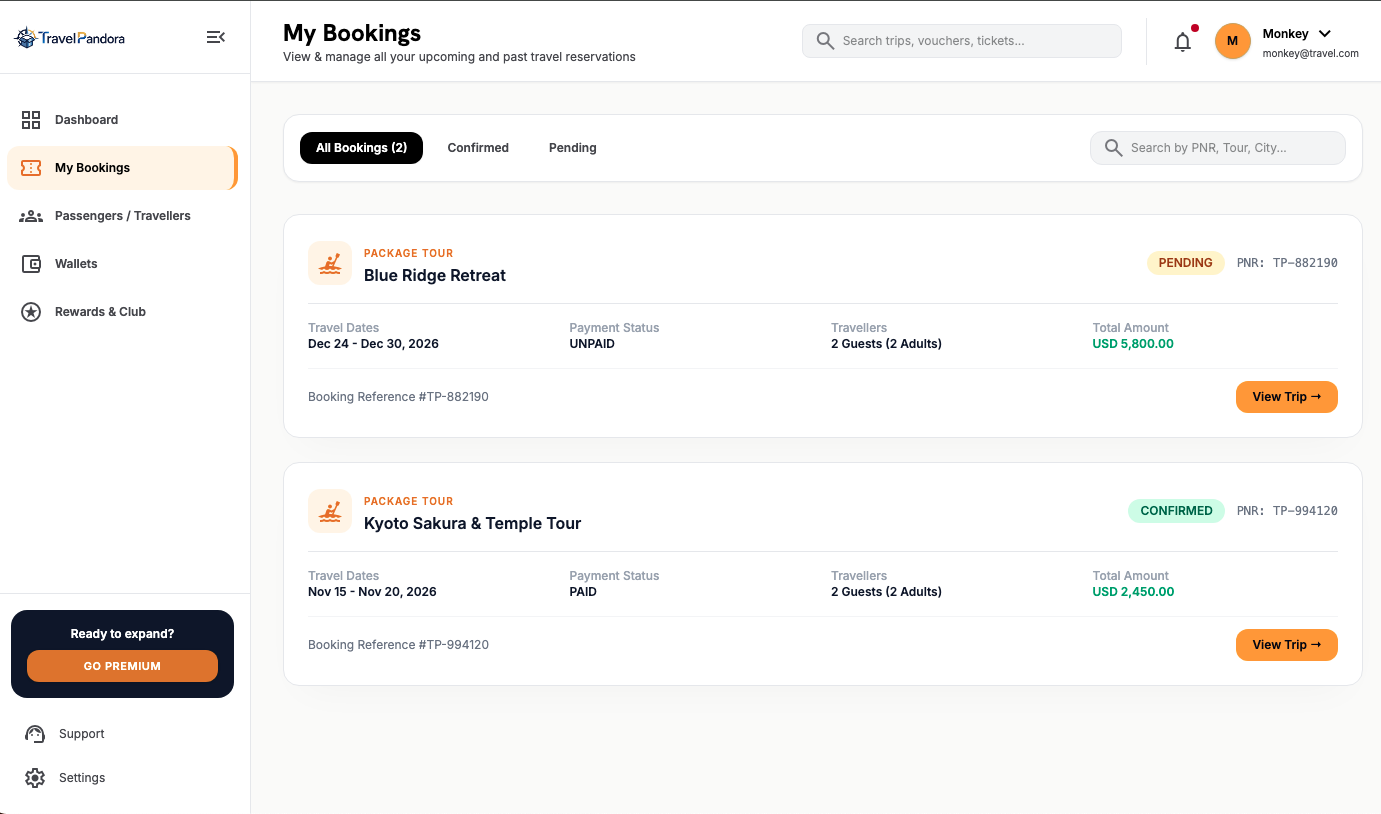
Task: Click the Settings gear icon
Action: coord(35,778)
